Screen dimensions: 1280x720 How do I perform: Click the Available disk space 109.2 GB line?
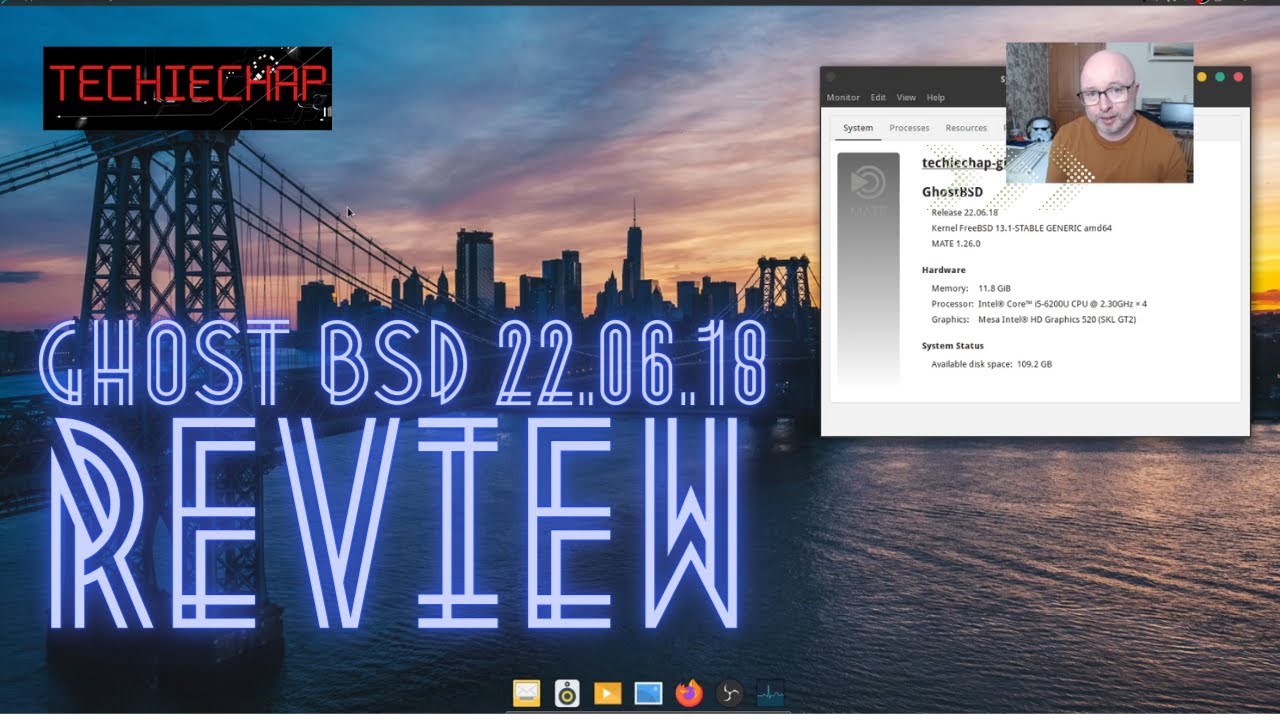click(991, 364)
